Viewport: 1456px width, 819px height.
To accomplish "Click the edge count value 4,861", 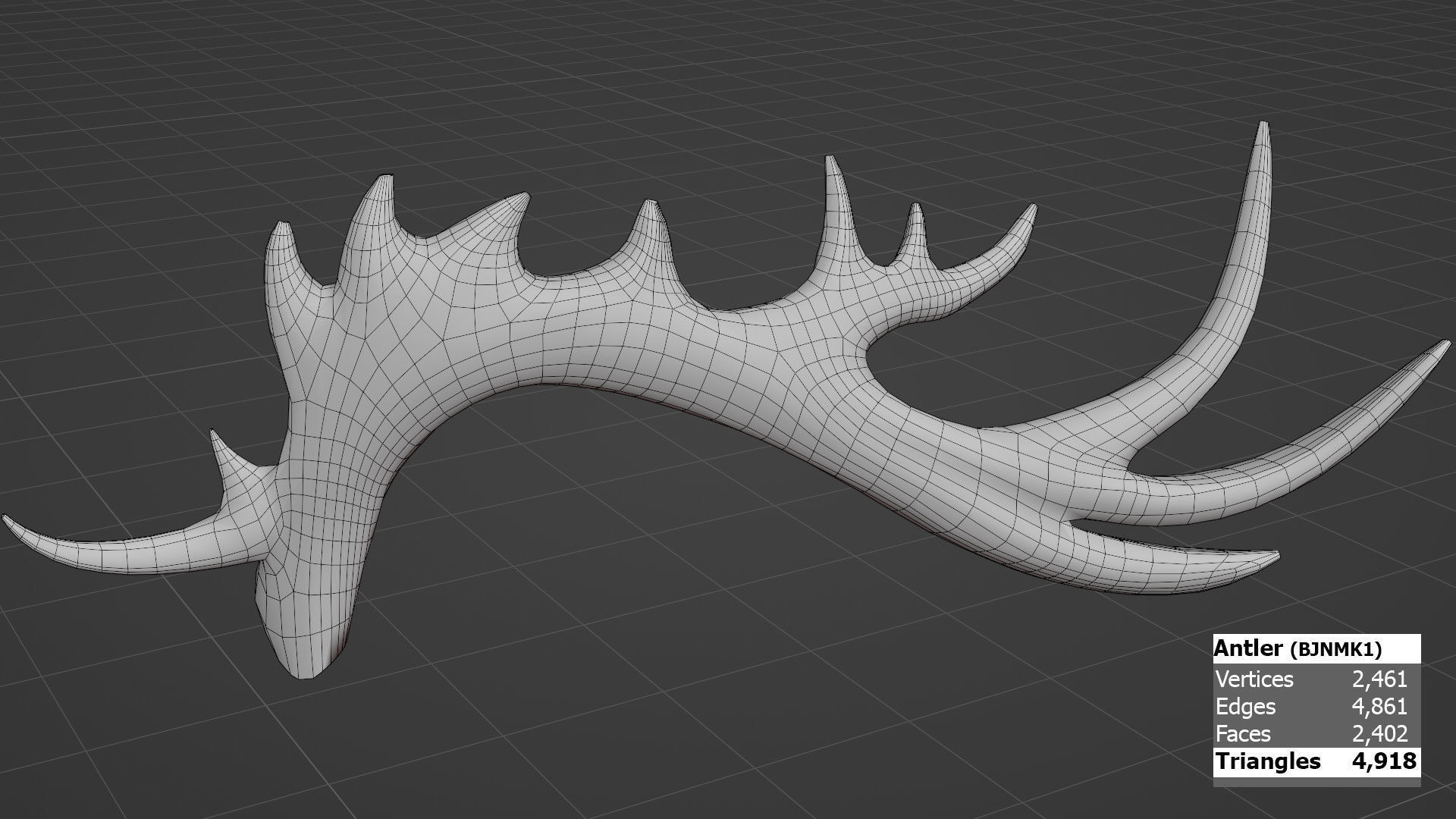I will click(1379, 706).
